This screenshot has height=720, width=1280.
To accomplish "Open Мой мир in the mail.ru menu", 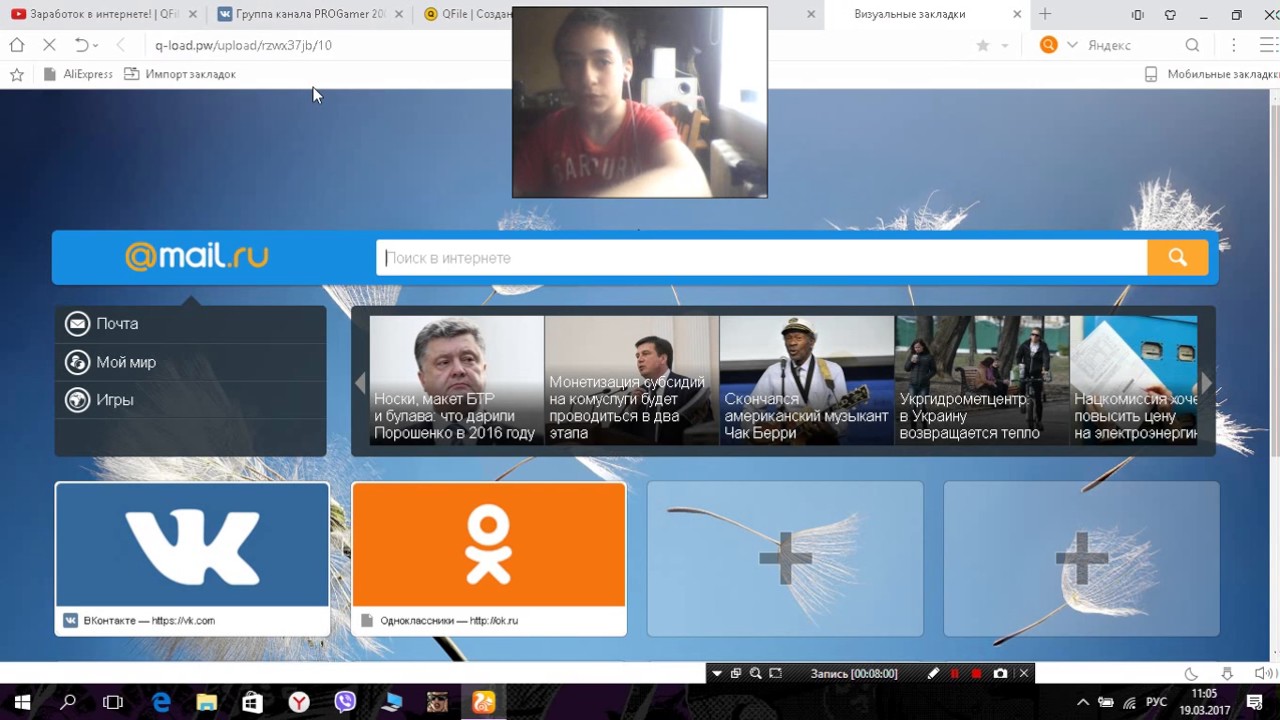I will [190, 362].
